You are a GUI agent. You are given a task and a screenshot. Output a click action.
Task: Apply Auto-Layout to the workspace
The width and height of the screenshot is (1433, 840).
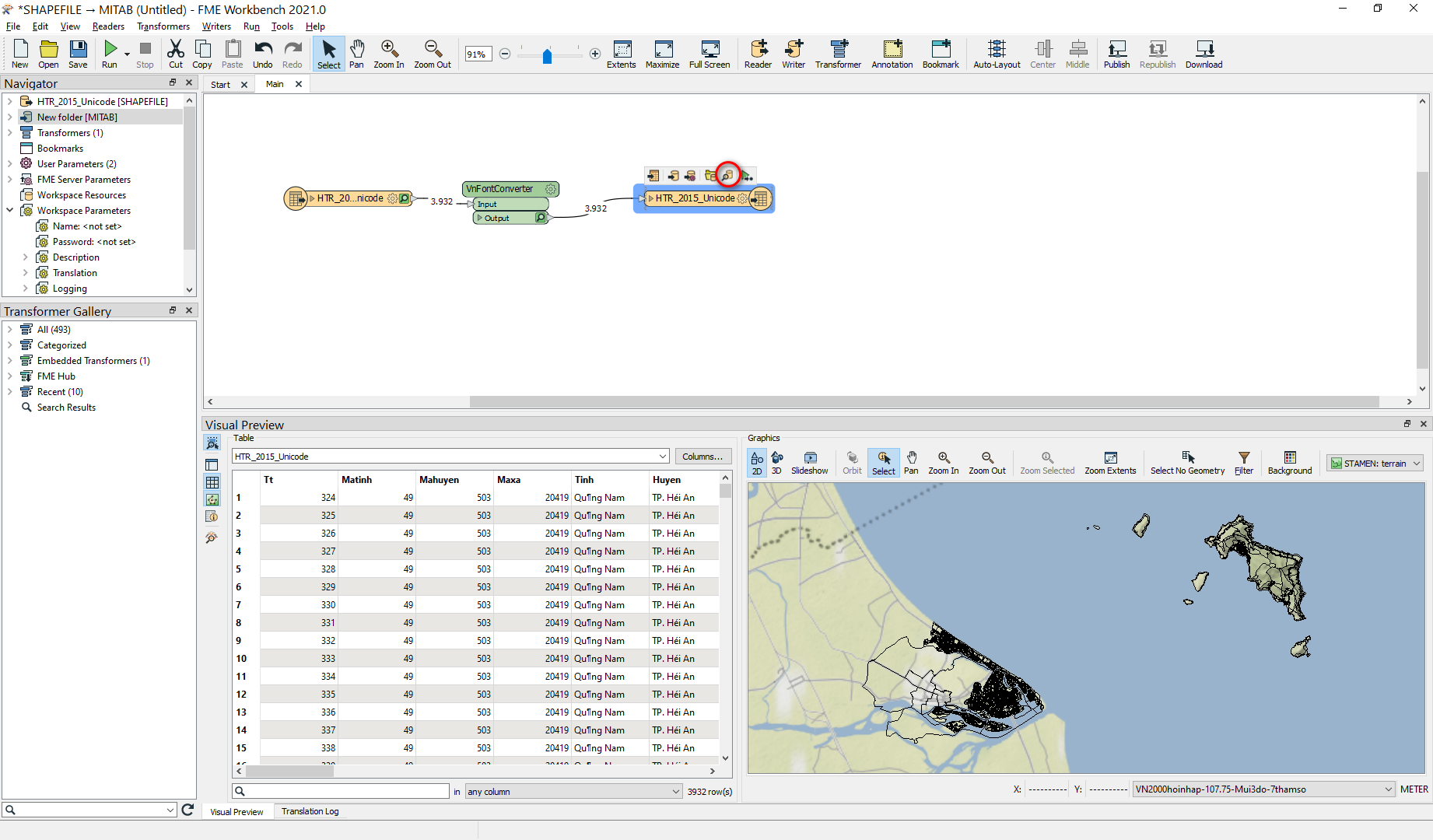pos(997,54)
